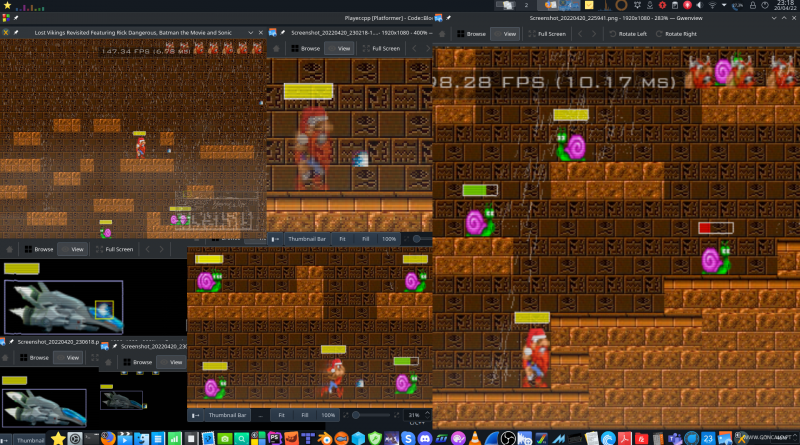Image resolution: width=800 pixels, height=445 pixels.
Task: Rotate Left in right Gwenview window
Action: 628,34
